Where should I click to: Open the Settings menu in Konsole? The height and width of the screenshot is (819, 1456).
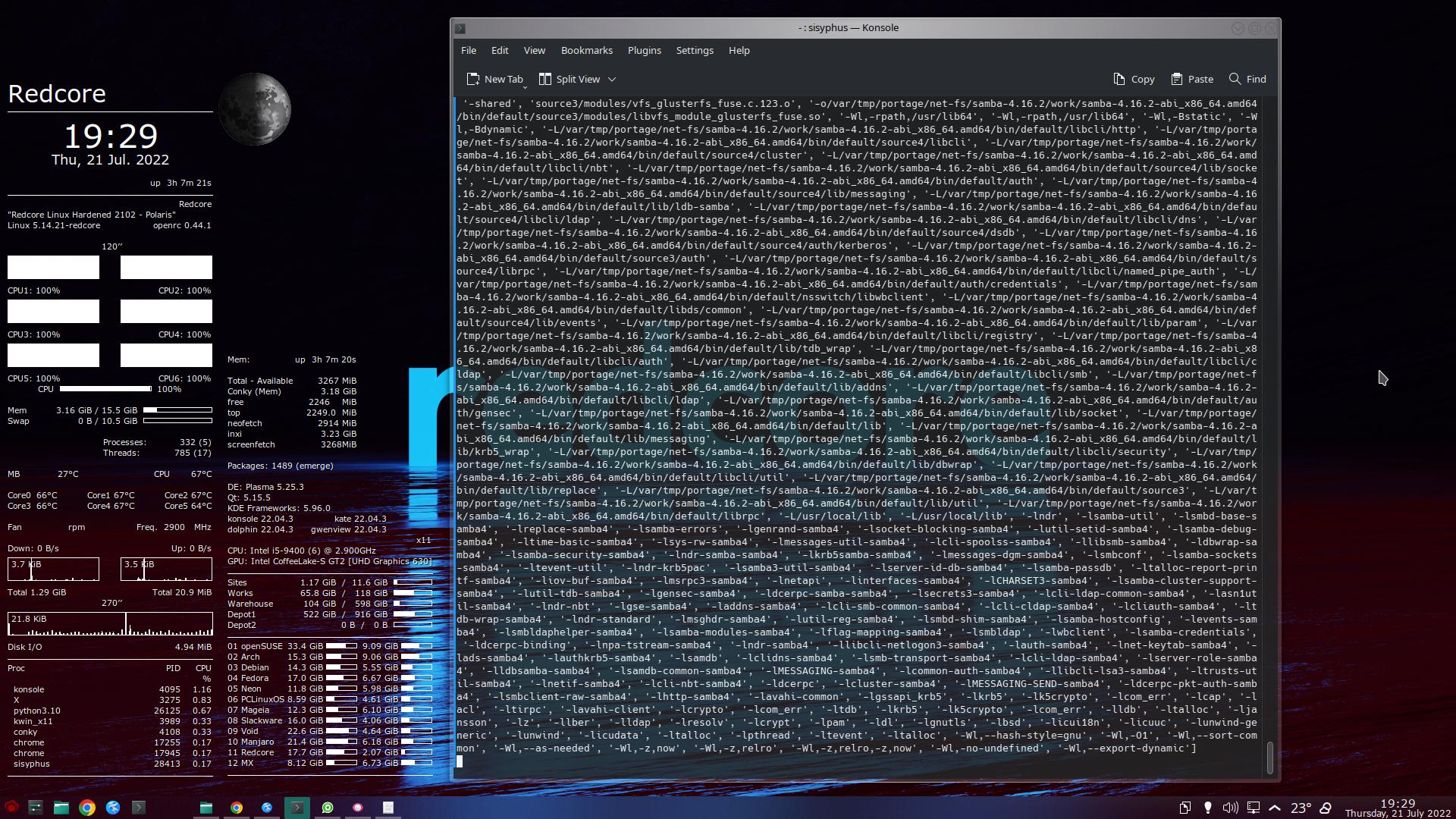(x=695, y=50)
